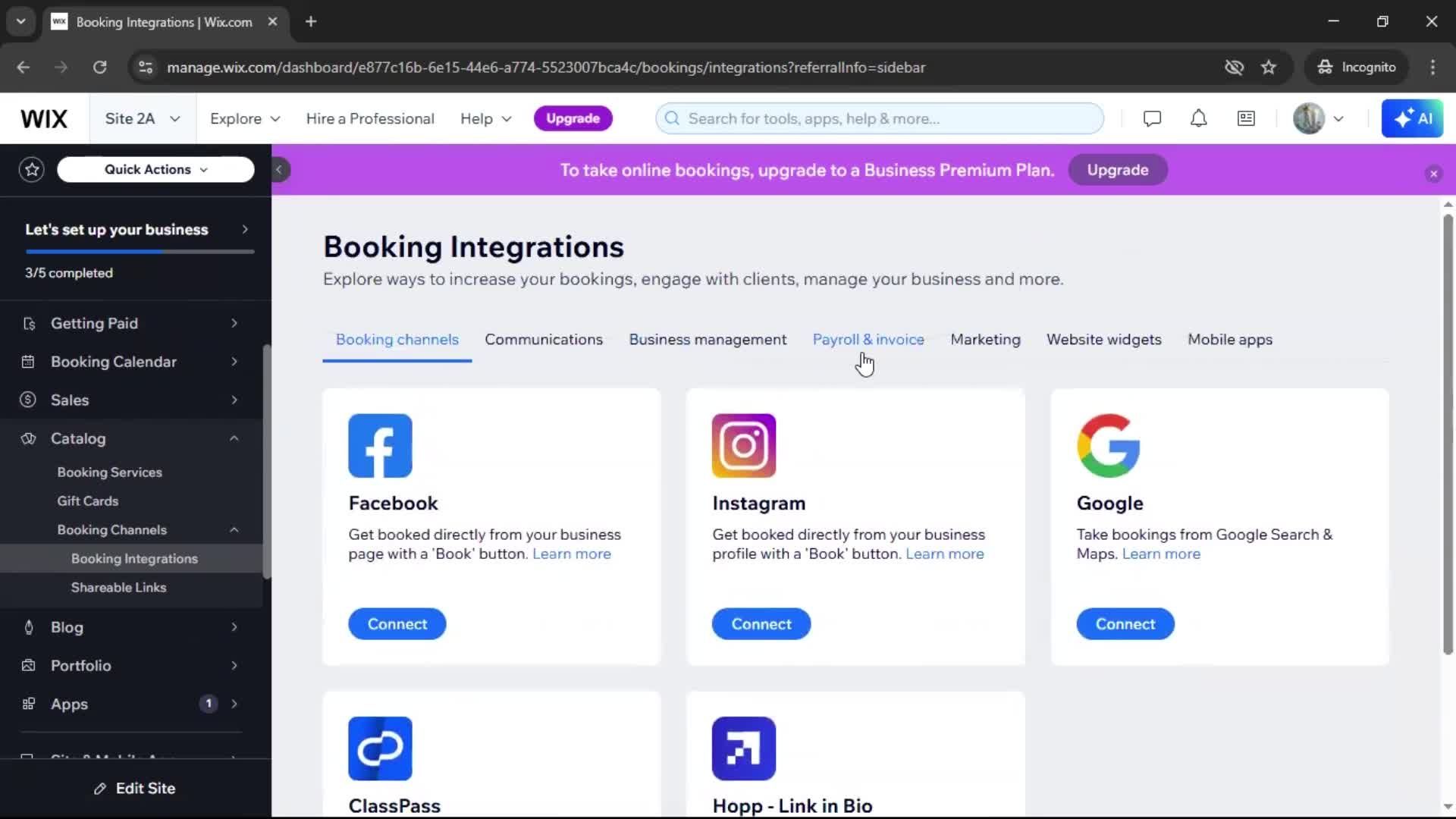Click the Facebook logo icon
Image resolution: width=1456 pixels, height=819 pixels.
click(x=380, y=446)
